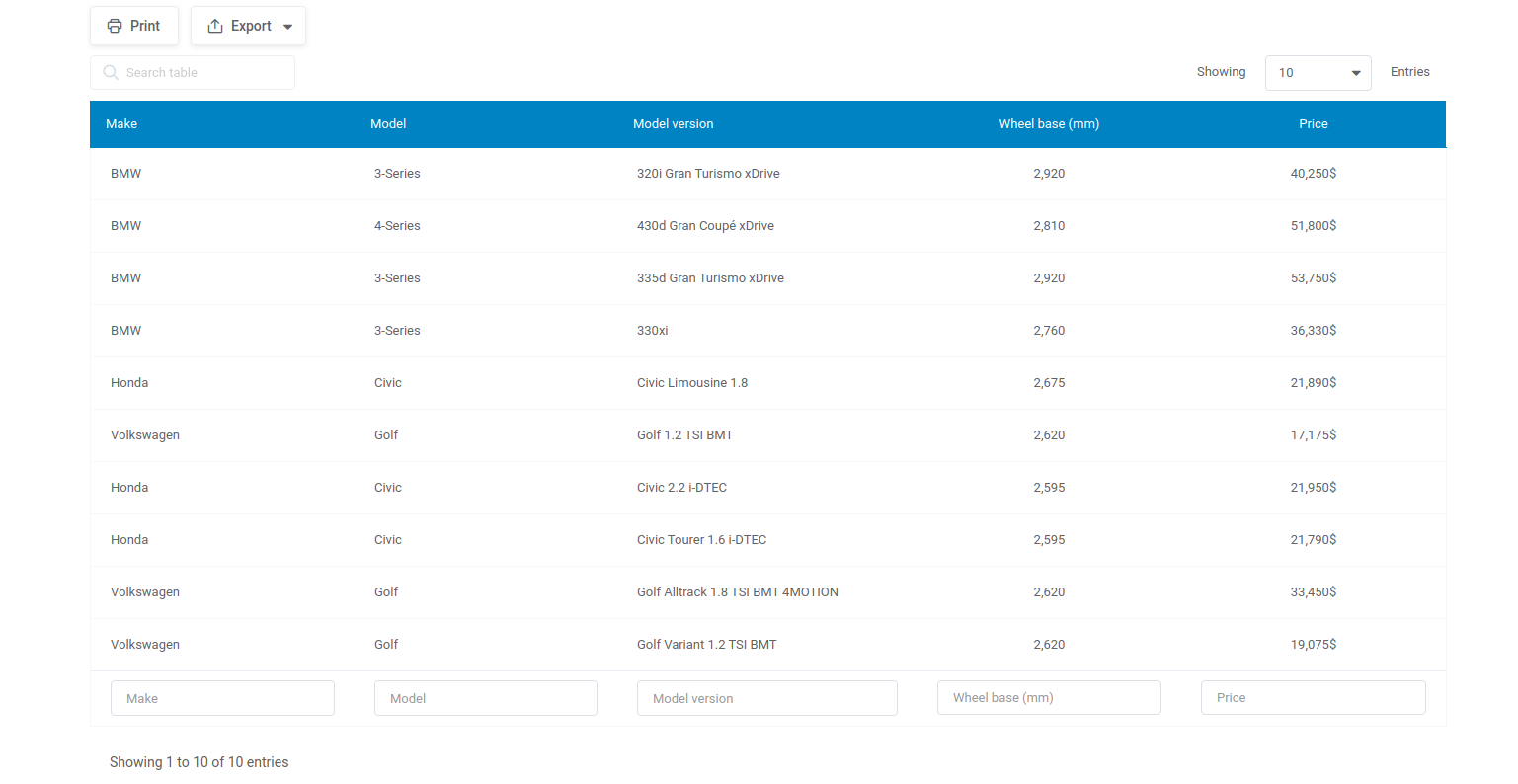Click the Print button
1518x784 pixels.
(134, 26)
